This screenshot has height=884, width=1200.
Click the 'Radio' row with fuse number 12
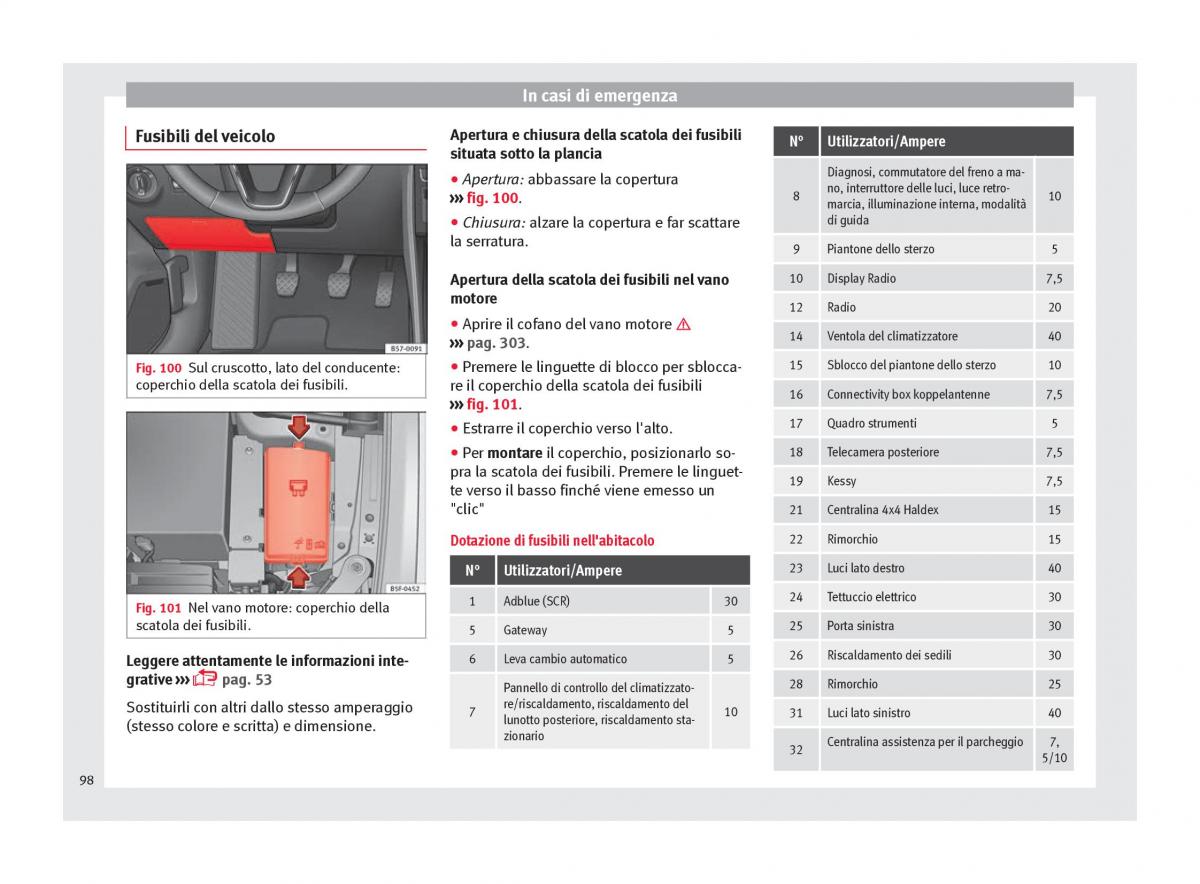pyautogui.click(x=923, y=307)
